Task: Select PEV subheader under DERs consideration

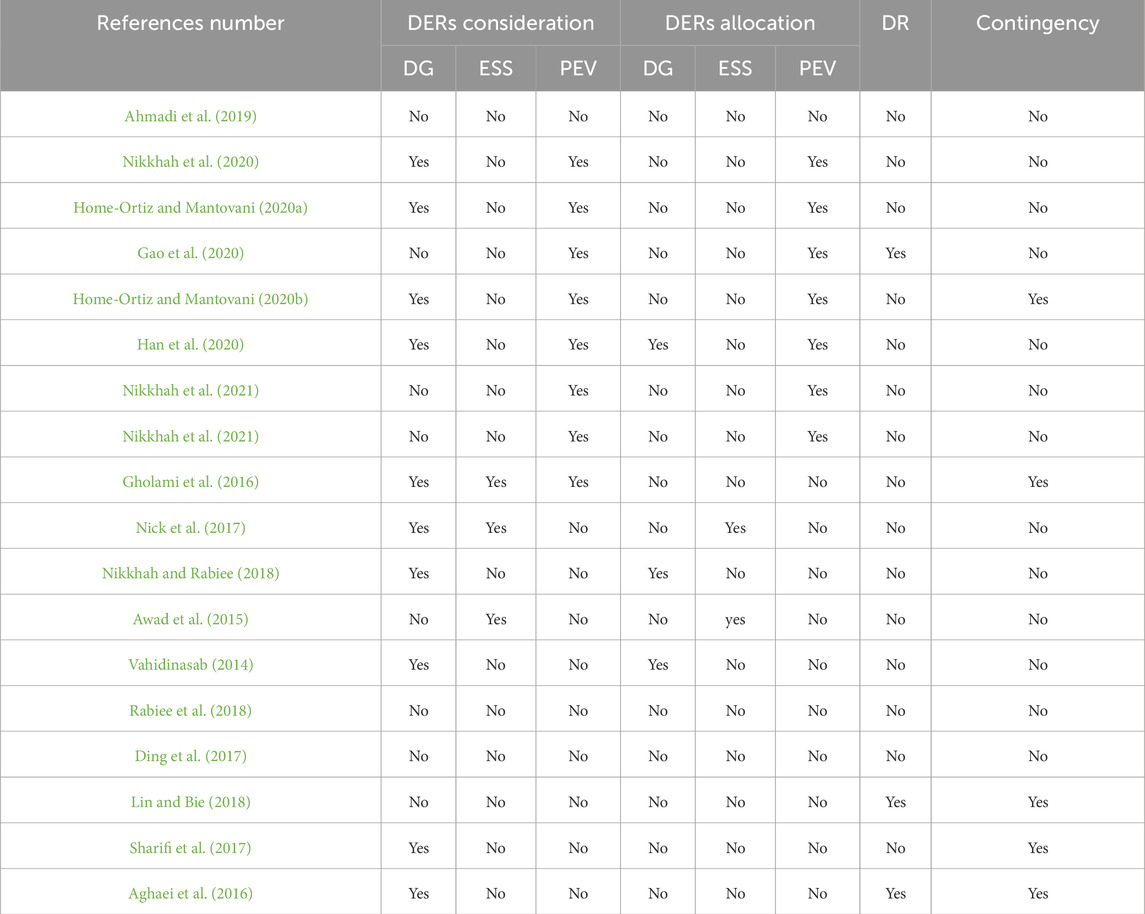Action: click(578, 69)
